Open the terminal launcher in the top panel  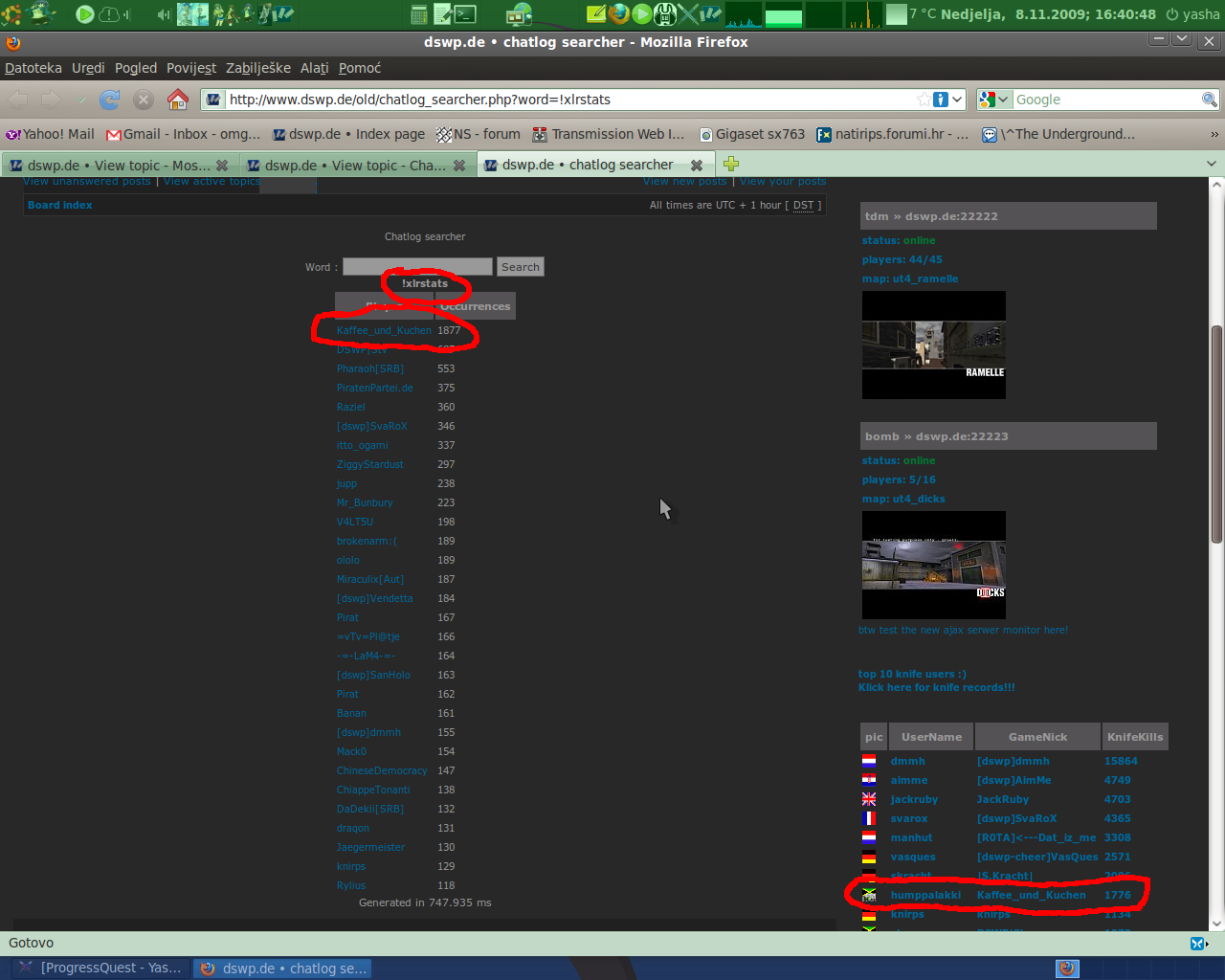pyautogui.click(x=466, y=14)
